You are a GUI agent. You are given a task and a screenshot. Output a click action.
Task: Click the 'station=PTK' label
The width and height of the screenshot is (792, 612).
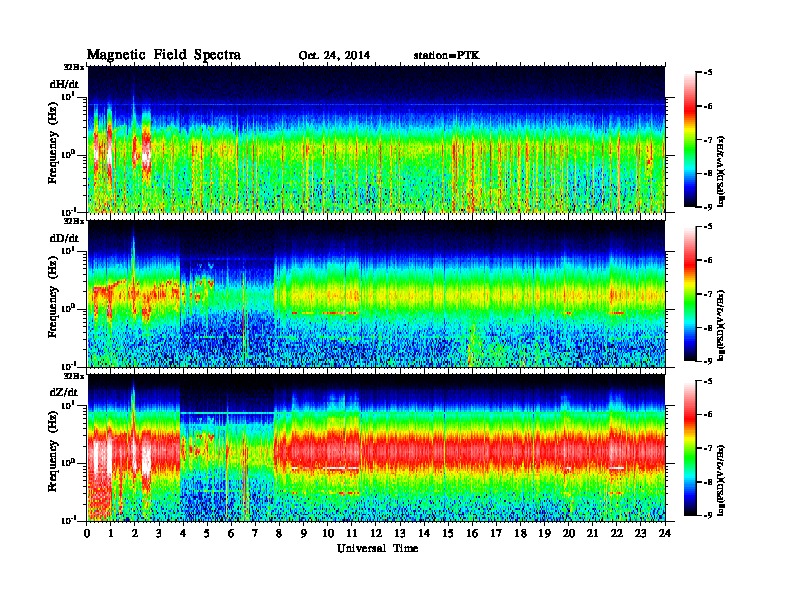point(447,56)
